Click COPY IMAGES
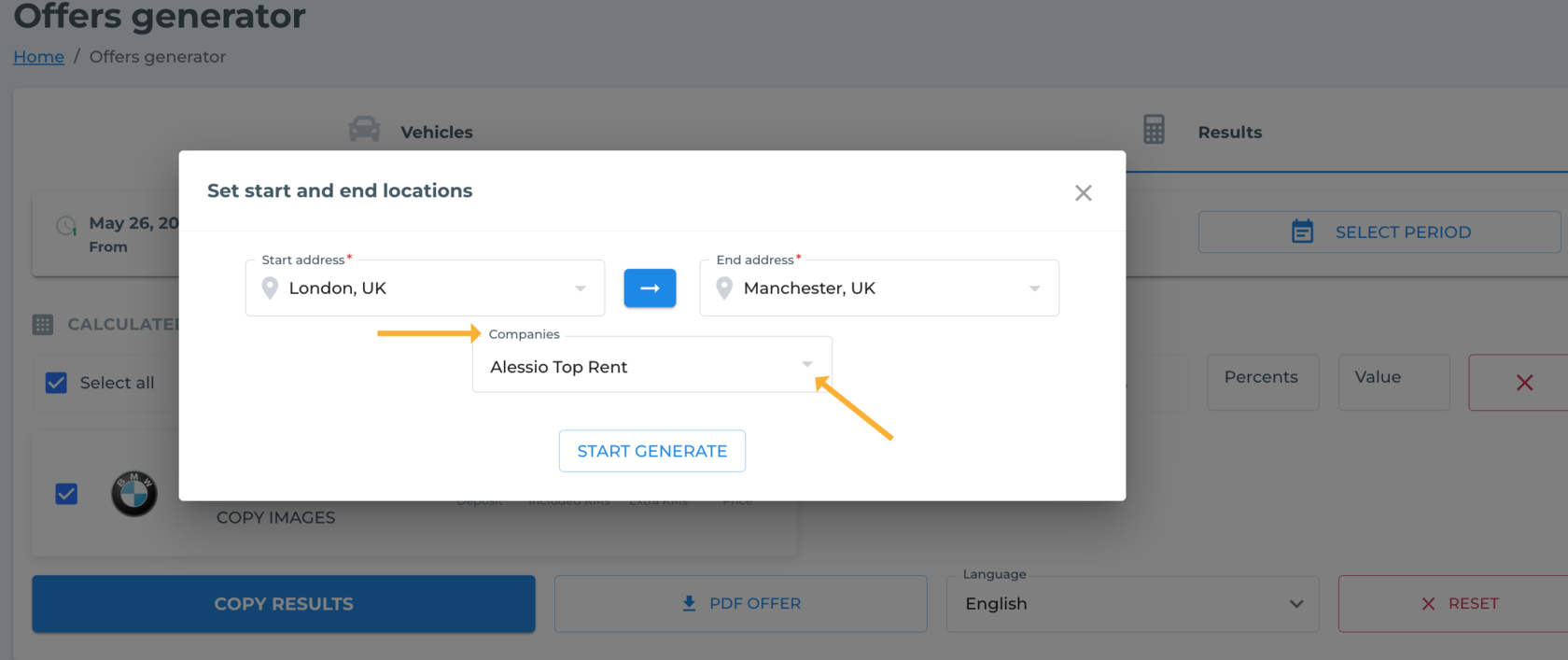Viewport: 1568px width, 660px height. (275, 517)
